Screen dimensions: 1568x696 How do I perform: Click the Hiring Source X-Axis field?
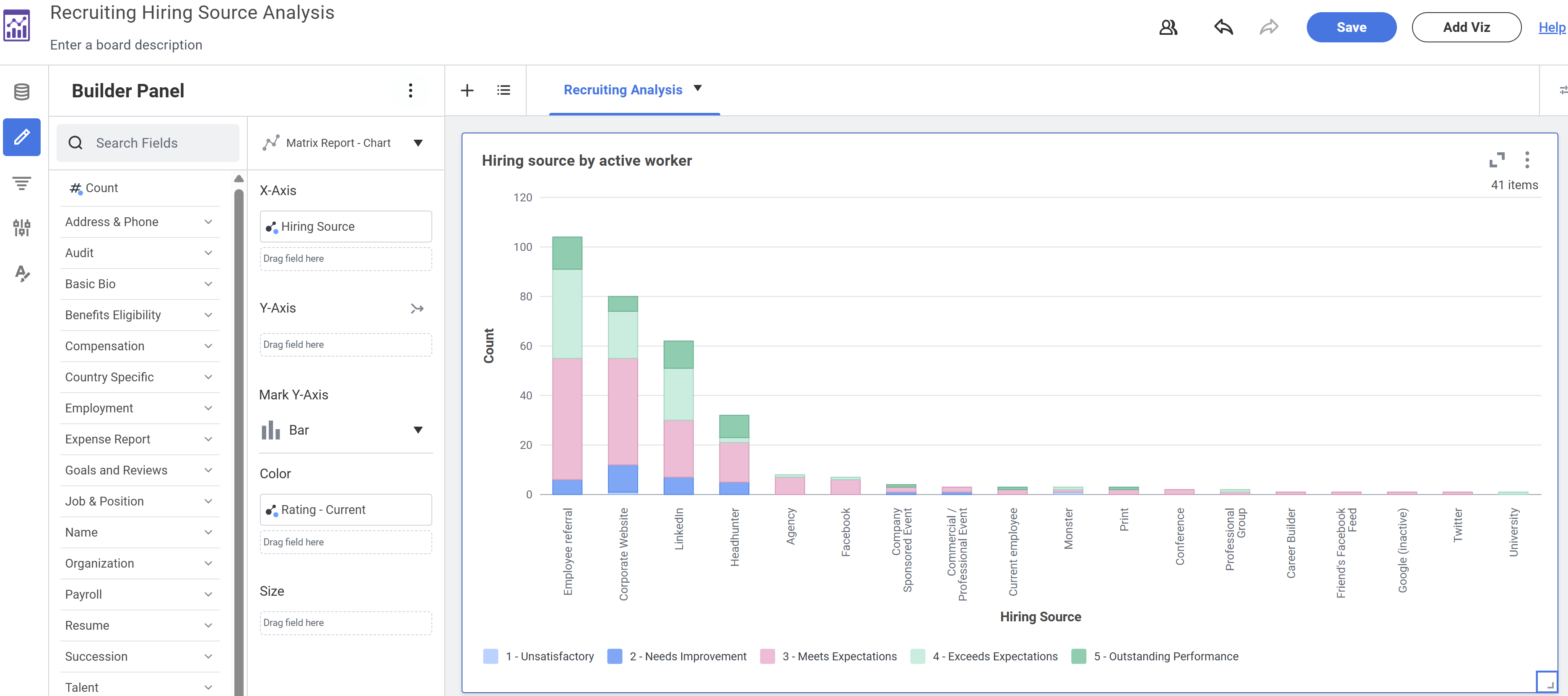(x=346, y=227)
